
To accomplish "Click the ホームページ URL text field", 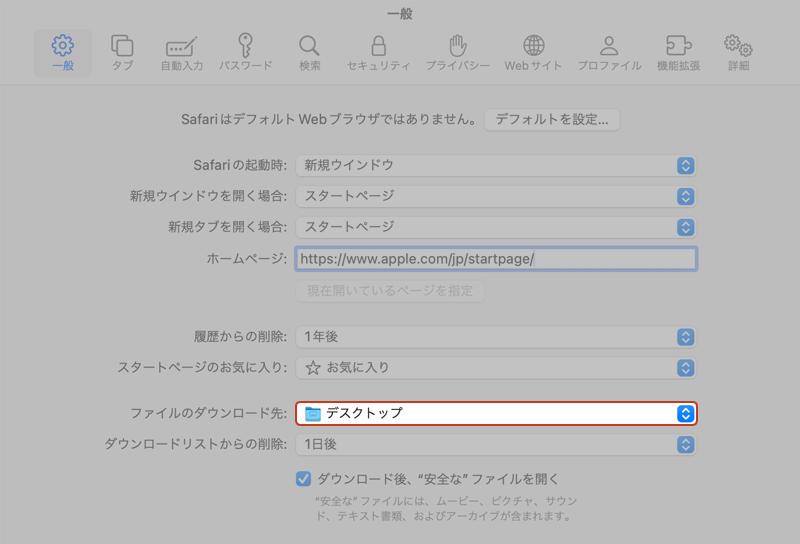I will [x=496, y=259].
